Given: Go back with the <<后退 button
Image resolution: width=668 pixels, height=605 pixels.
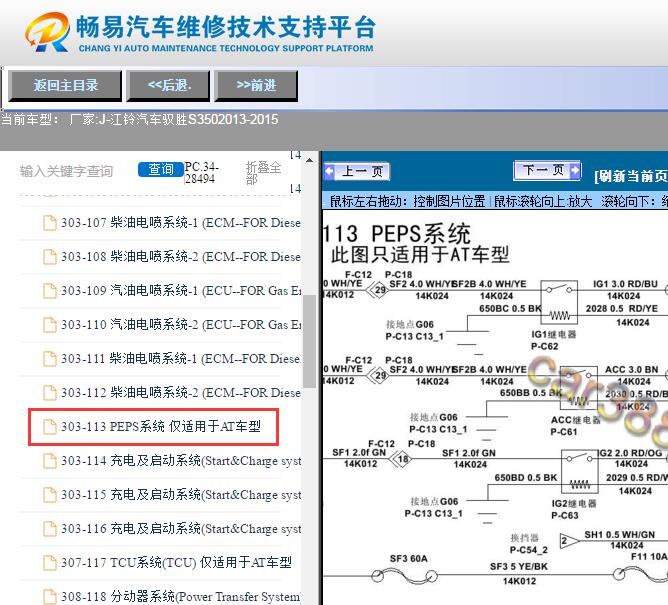Looking at the screenshot, I should (x=169, y=86).
